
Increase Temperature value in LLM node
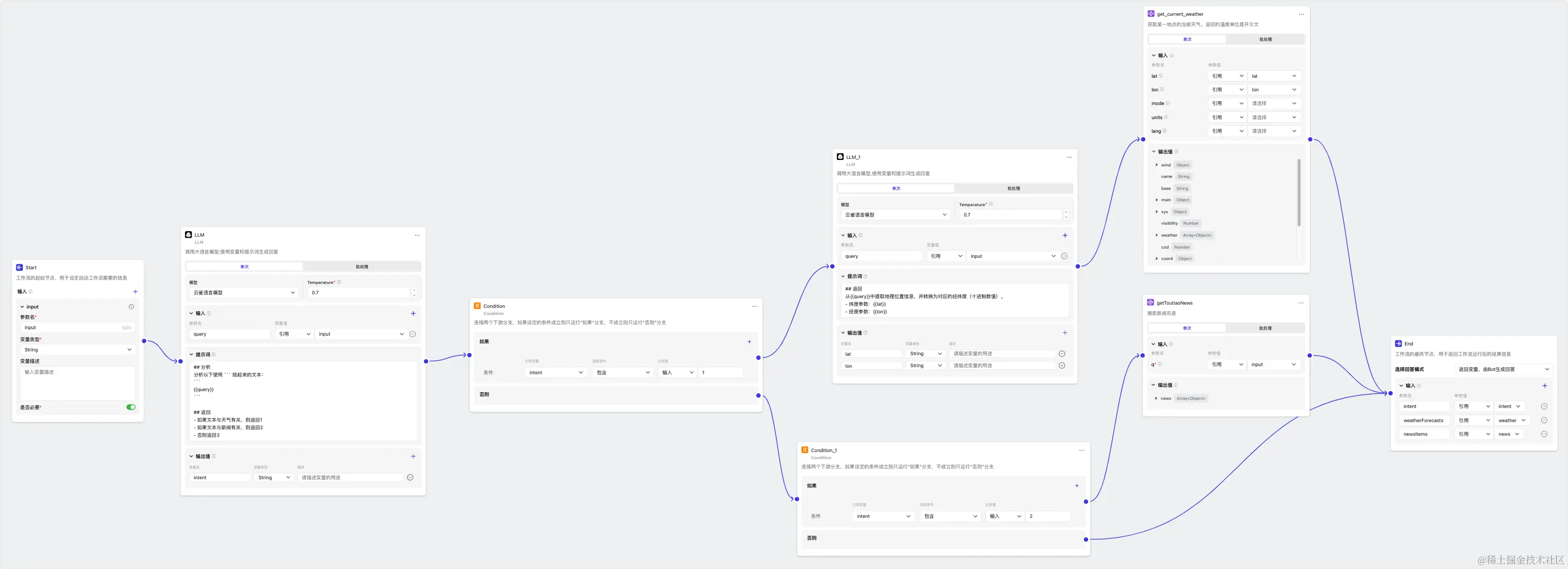[414, 290]
